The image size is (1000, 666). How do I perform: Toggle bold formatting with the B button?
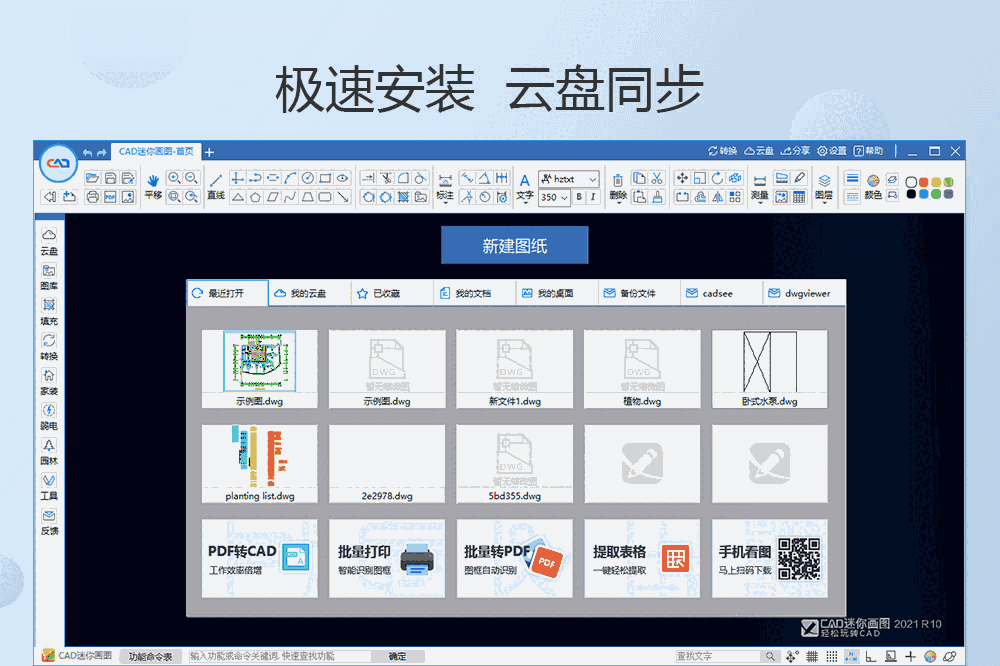tap(580, 197)
